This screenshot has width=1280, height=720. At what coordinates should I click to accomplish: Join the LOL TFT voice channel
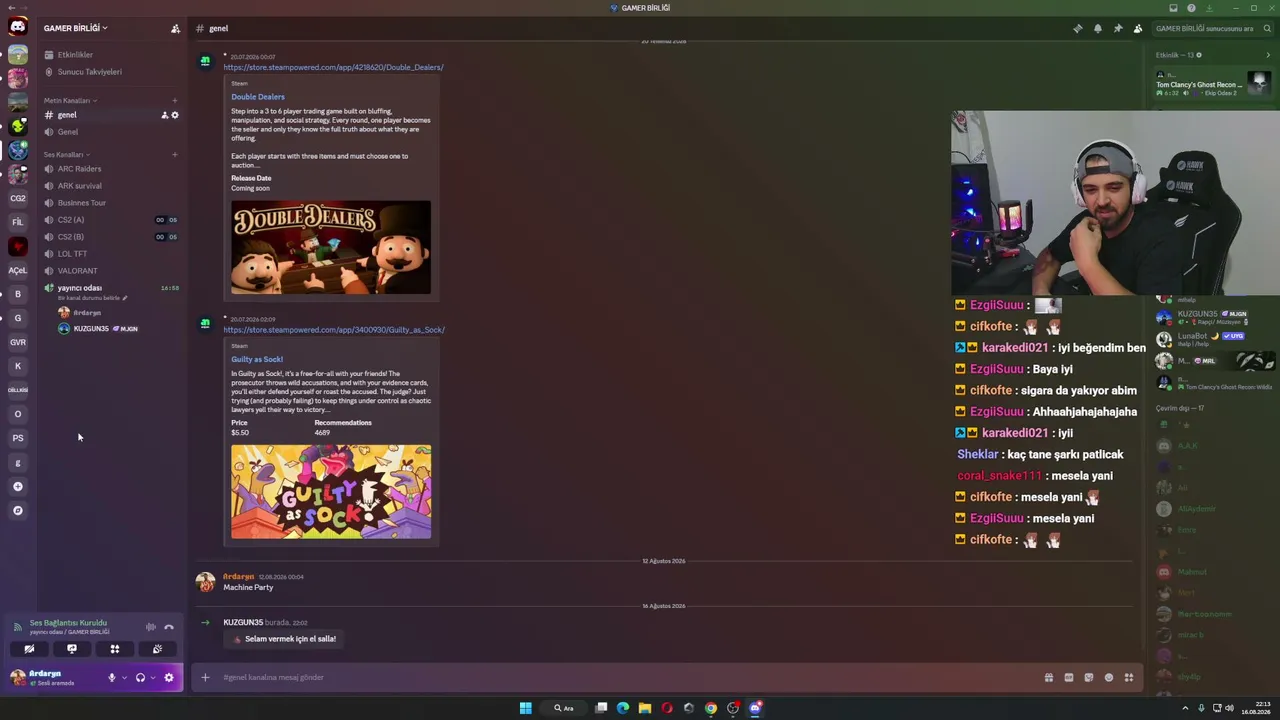coord(111,254)
